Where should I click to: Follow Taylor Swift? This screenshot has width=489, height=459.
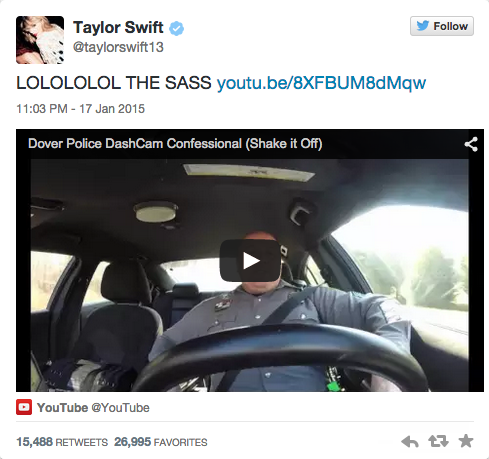coord(442,26)
